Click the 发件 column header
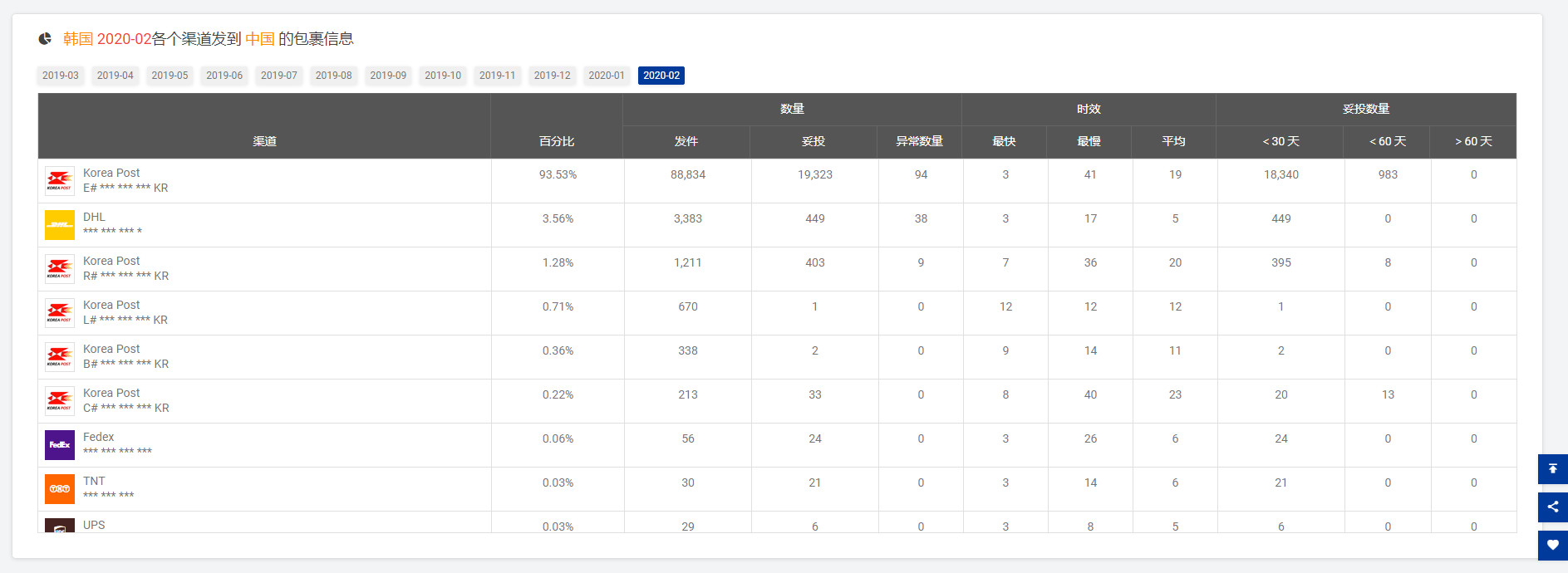The height and width of the screenshot is (573, 1568). click(686, 141)
